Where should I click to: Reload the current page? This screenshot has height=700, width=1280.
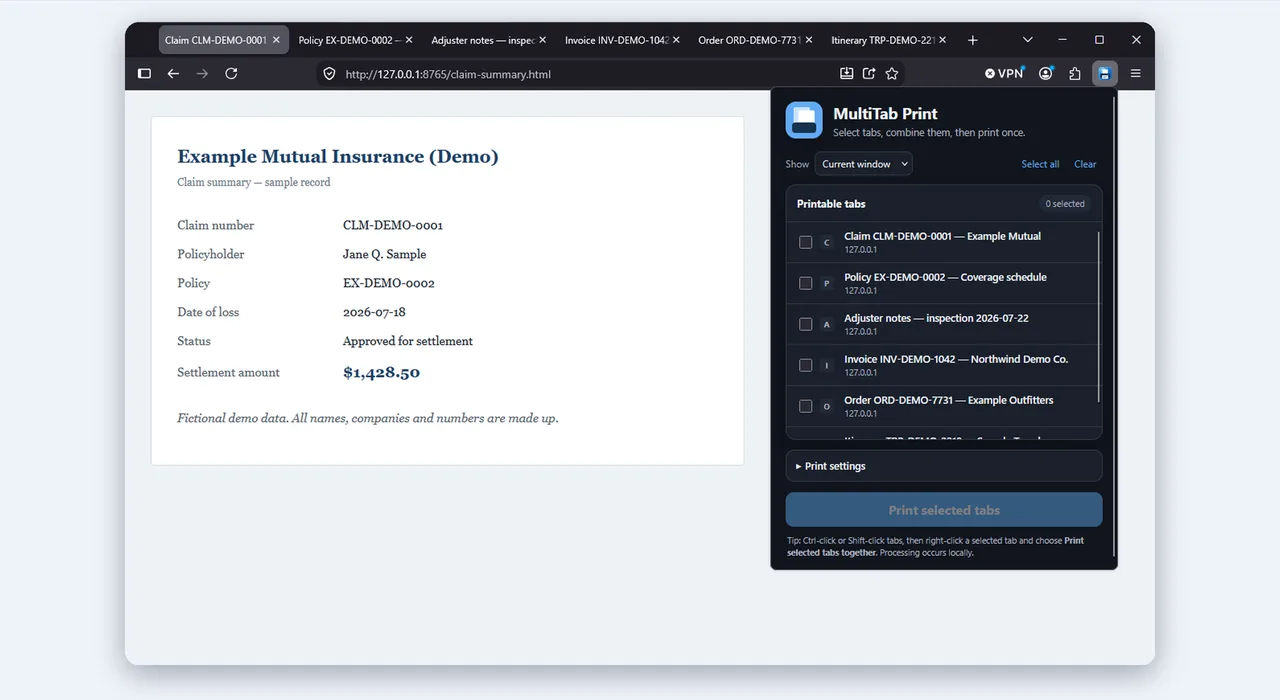[231, 73]
